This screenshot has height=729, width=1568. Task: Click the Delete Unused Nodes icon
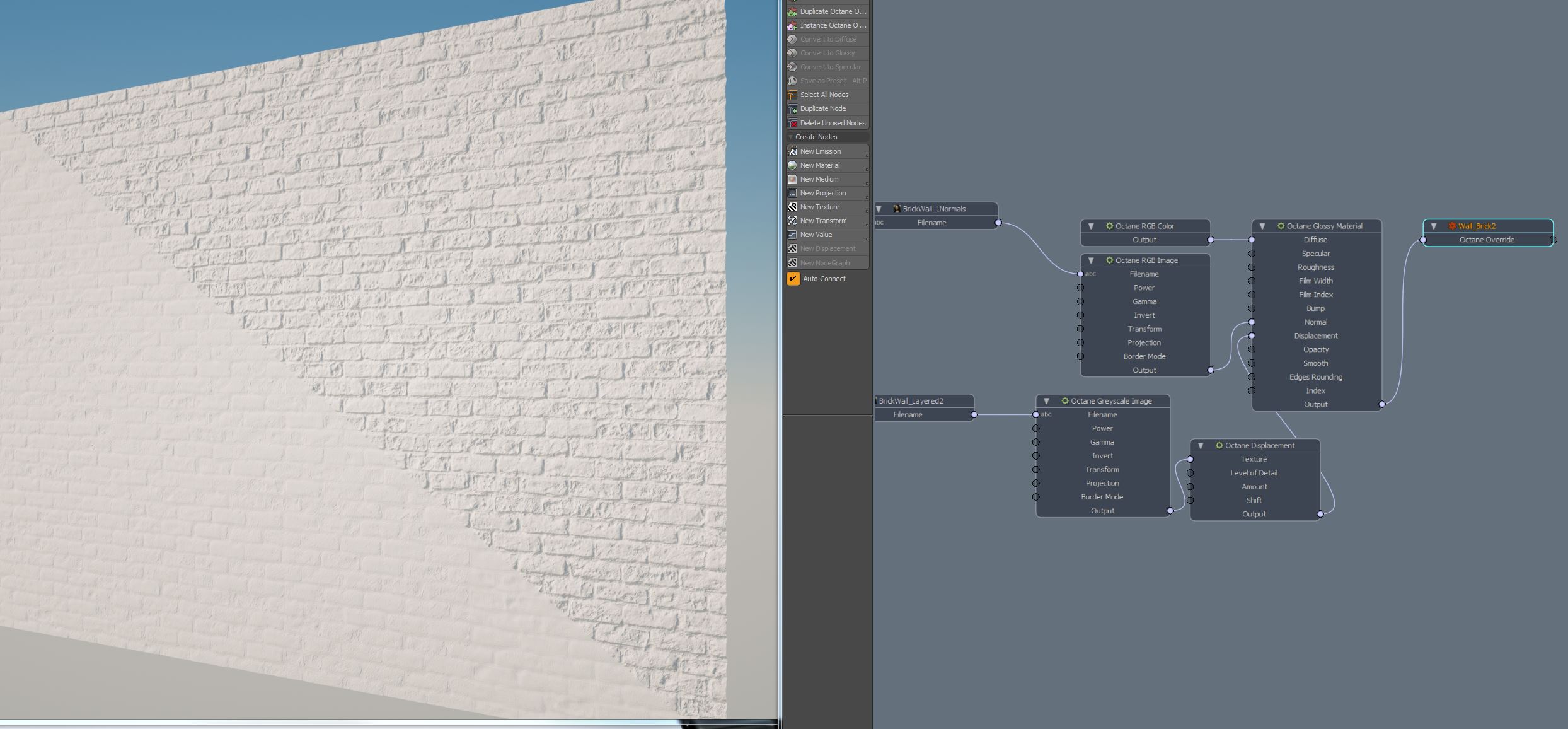tap(793, 123)
